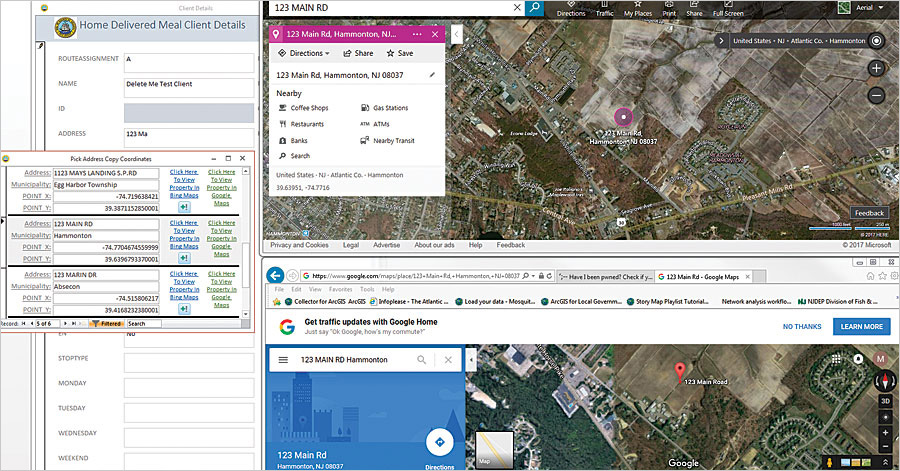The image size is (900, 471).
Task: Click Google Maps search magnifier icon
Action: (421, 360)
